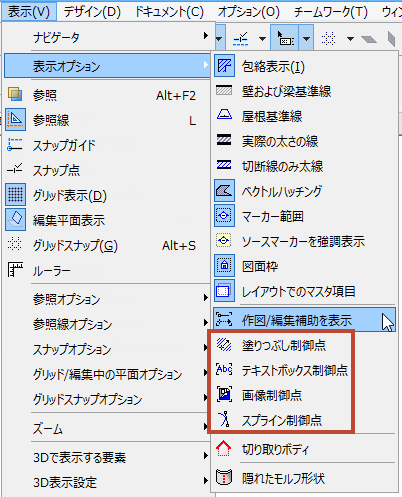Click the snap point toolbar icon
Screen dimensions: 402x497
coord(241,39)
